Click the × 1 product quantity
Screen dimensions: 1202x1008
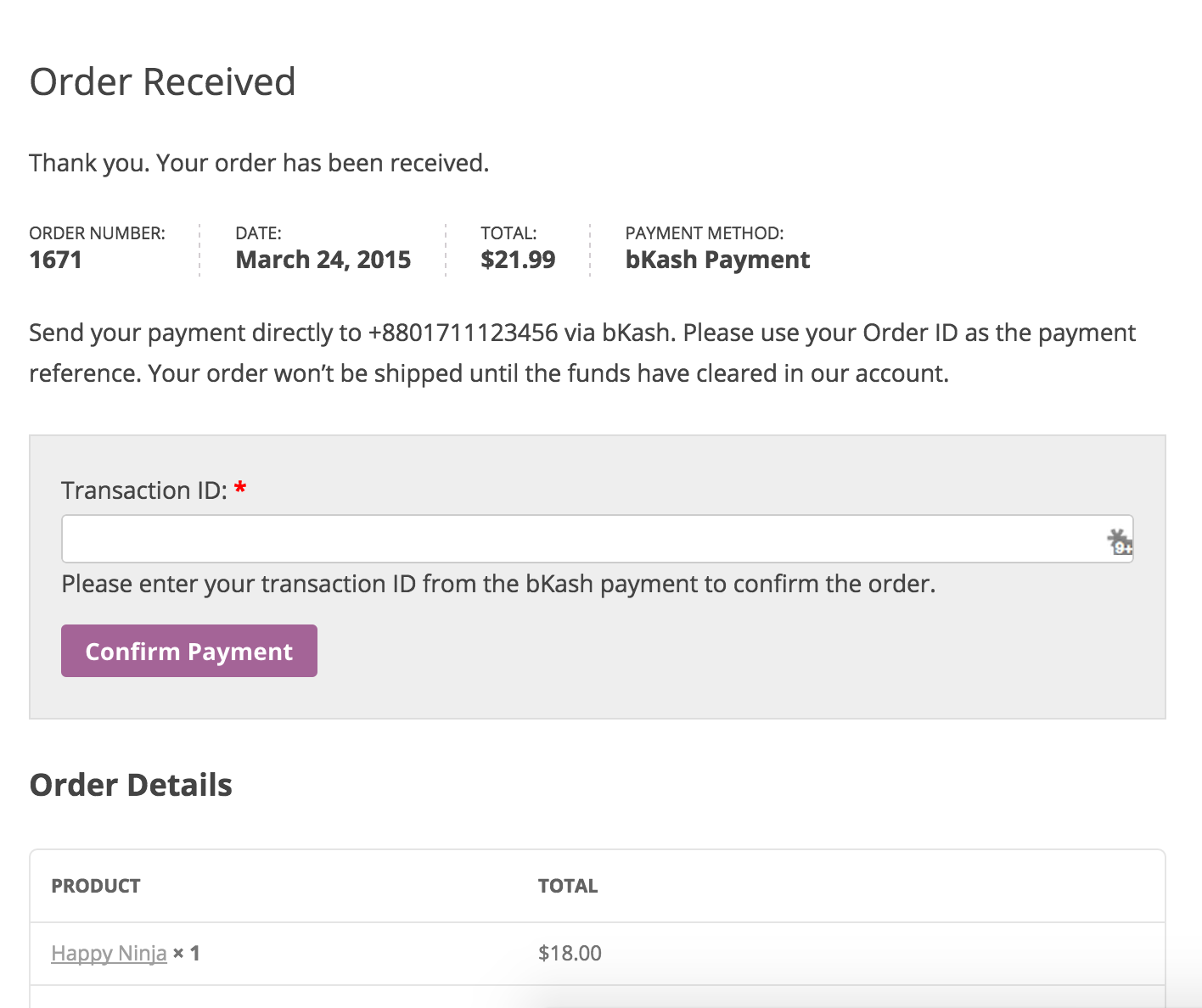coord(187,953)
